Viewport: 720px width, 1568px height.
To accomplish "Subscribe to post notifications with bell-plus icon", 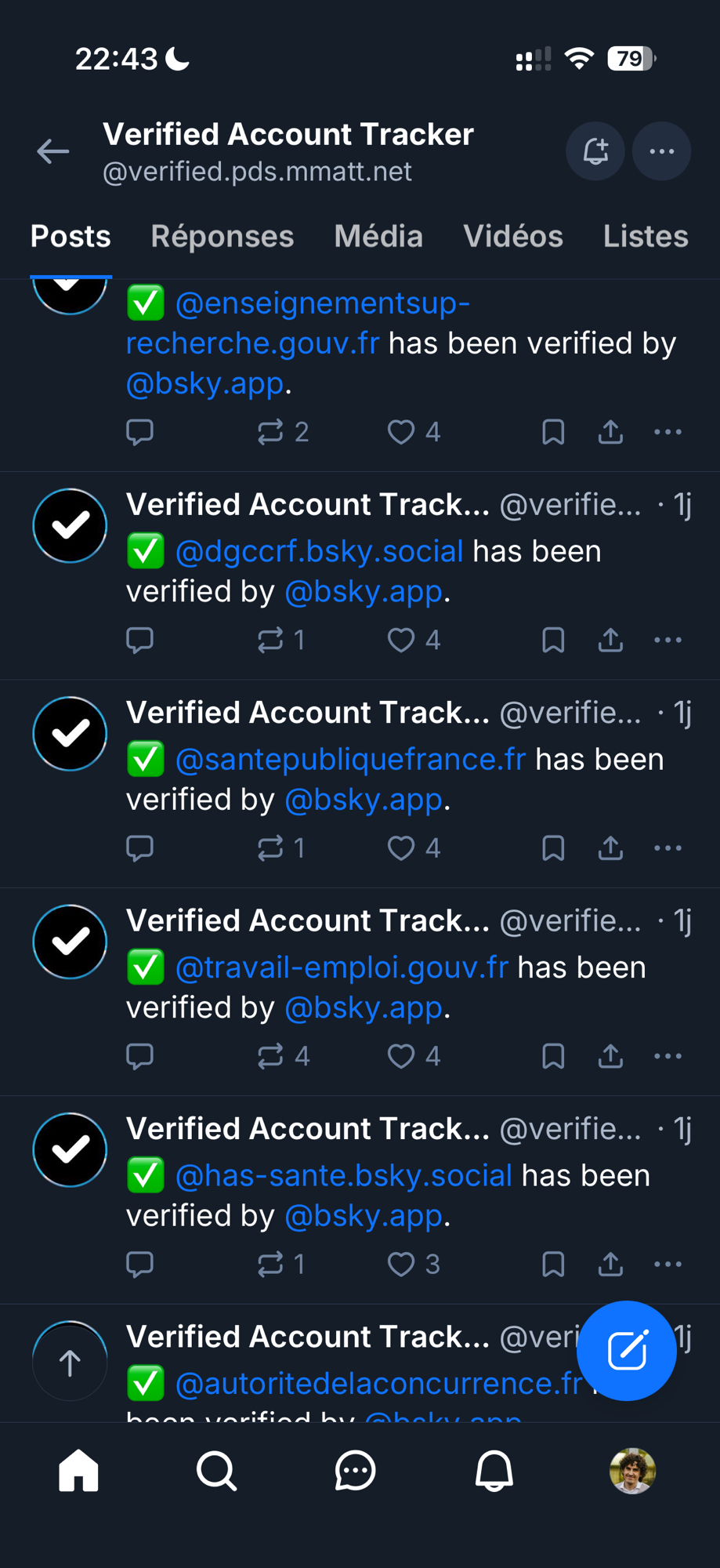I will pyautogui.click(x=595, y=151).
